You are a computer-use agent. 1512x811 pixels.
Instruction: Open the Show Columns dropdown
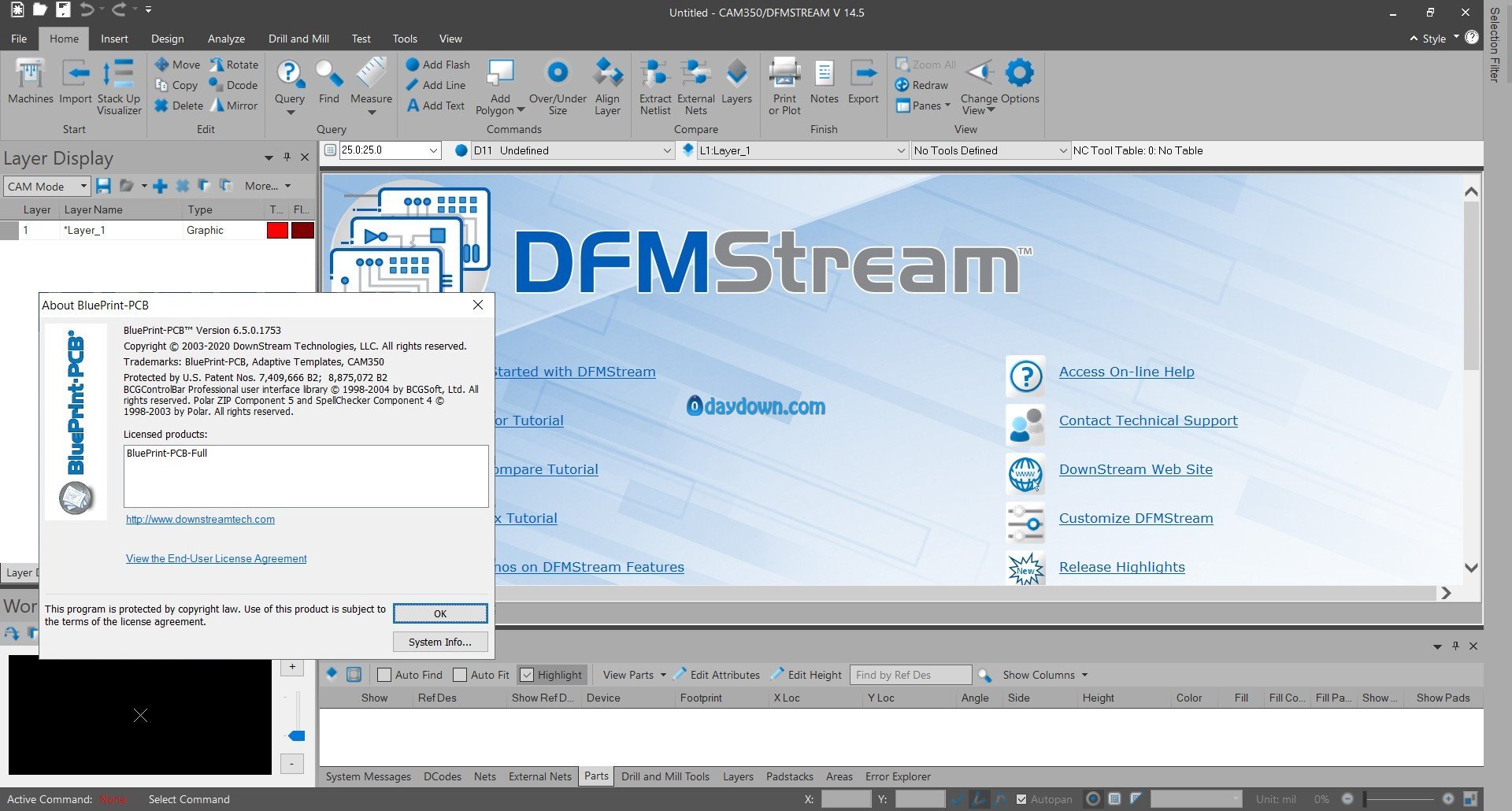[1044, 675]
